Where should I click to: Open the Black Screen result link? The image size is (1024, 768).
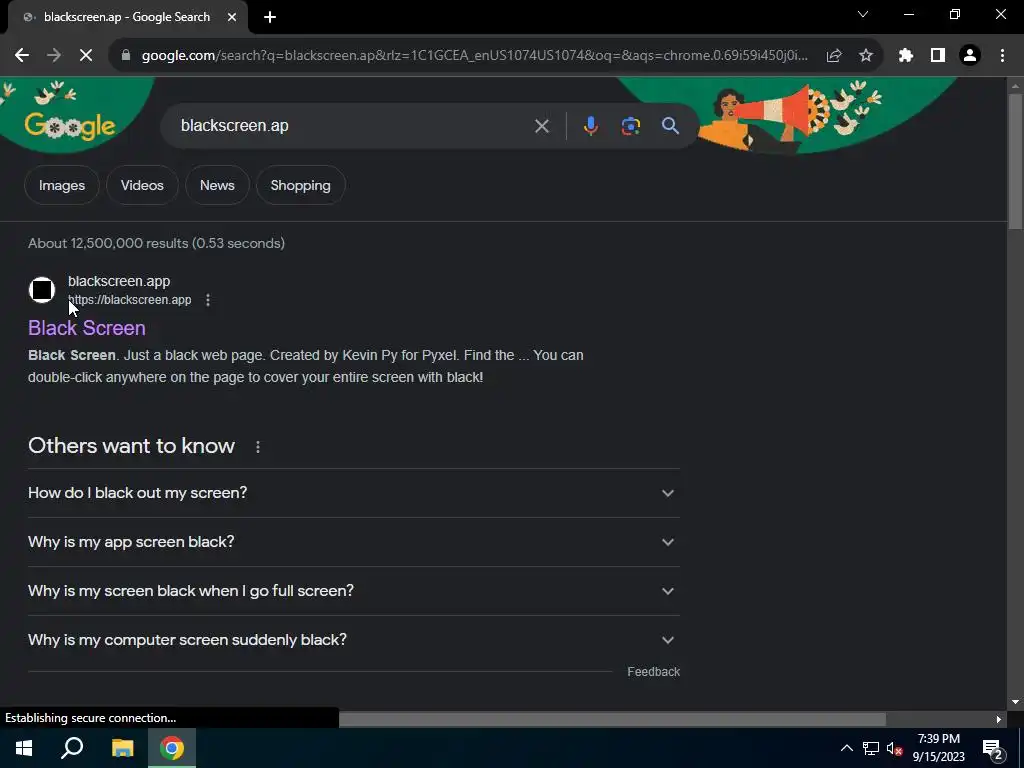[87, 328]
